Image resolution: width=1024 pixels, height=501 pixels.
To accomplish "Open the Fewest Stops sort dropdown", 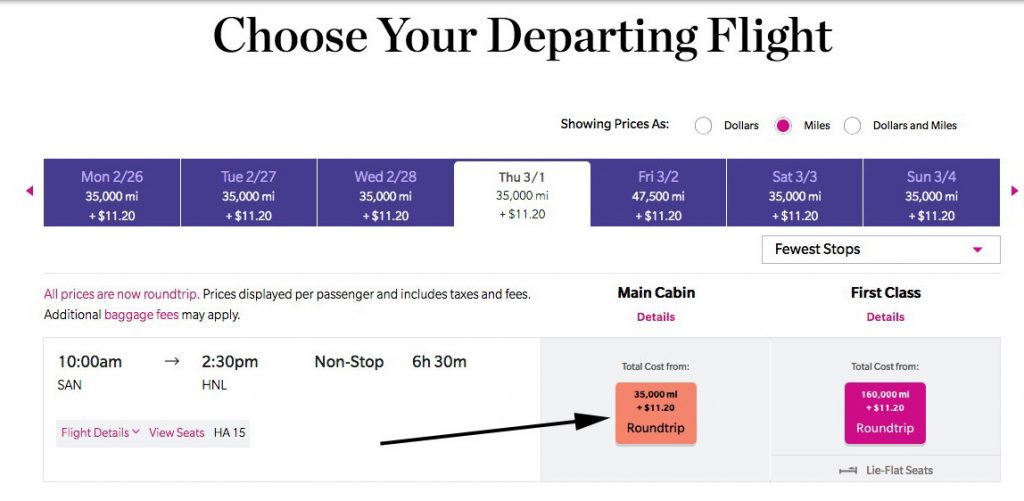I will coord(880,250).
